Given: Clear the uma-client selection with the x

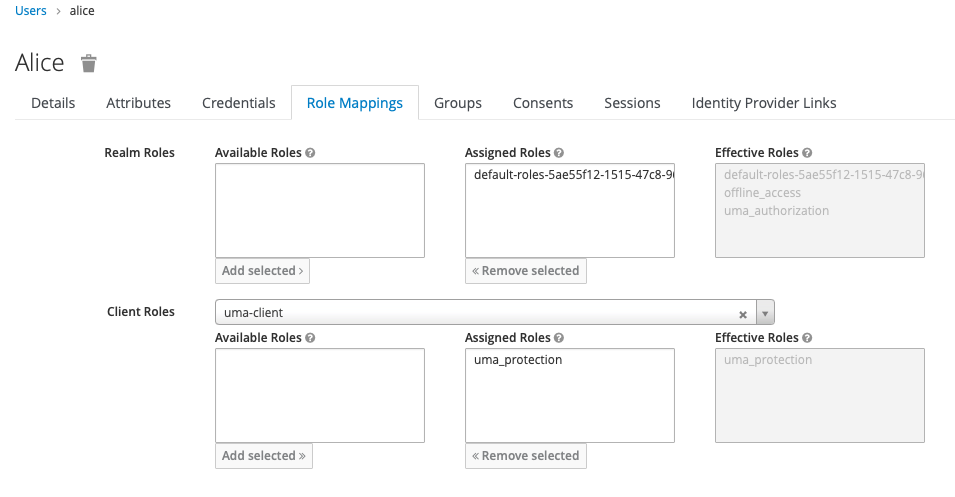Looking at the screenshot, I should [743, 313].
